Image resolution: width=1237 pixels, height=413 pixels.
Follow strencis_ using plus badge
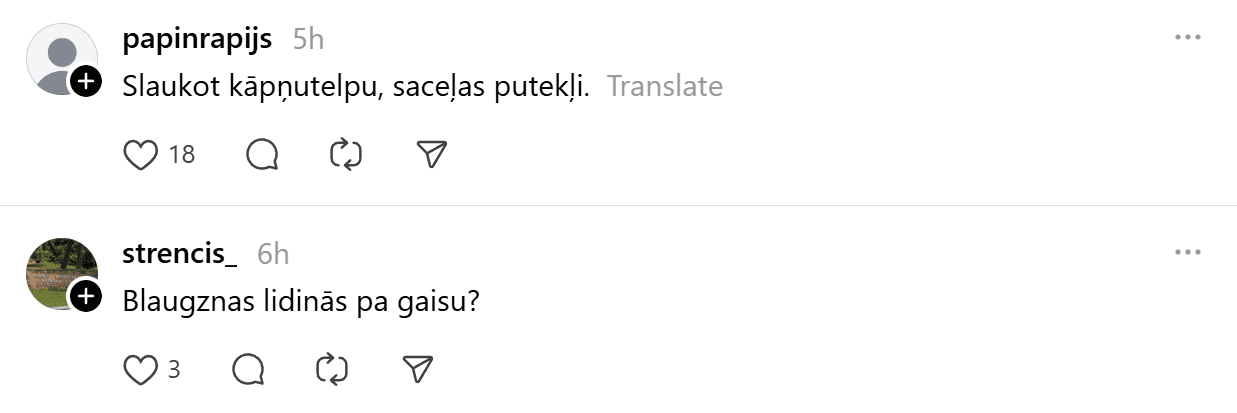(87, 296)
